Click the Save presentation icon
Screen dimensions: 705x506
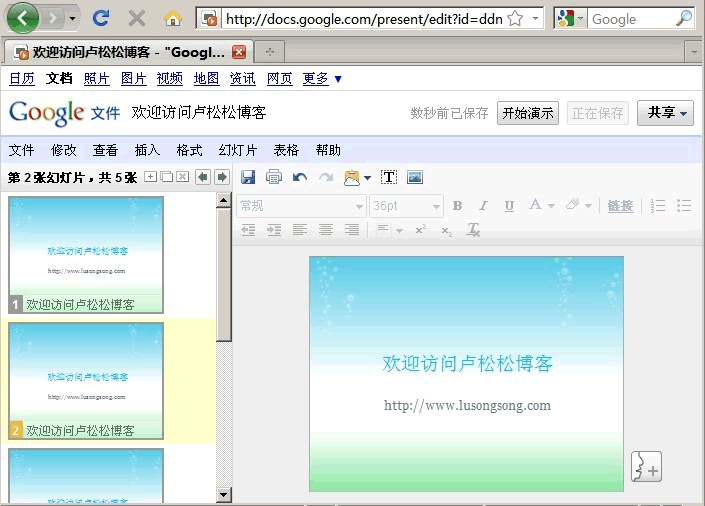click(x=248, y=177)
